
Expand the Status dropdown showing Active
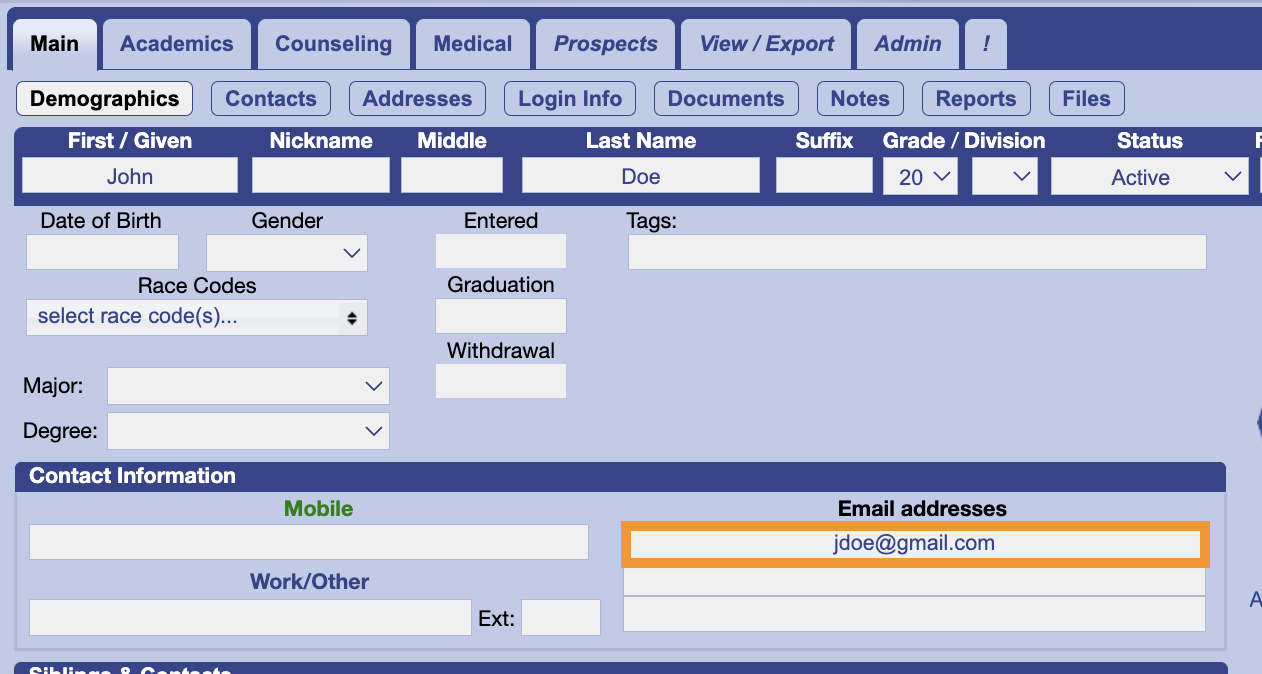[x=1149, y=177]
